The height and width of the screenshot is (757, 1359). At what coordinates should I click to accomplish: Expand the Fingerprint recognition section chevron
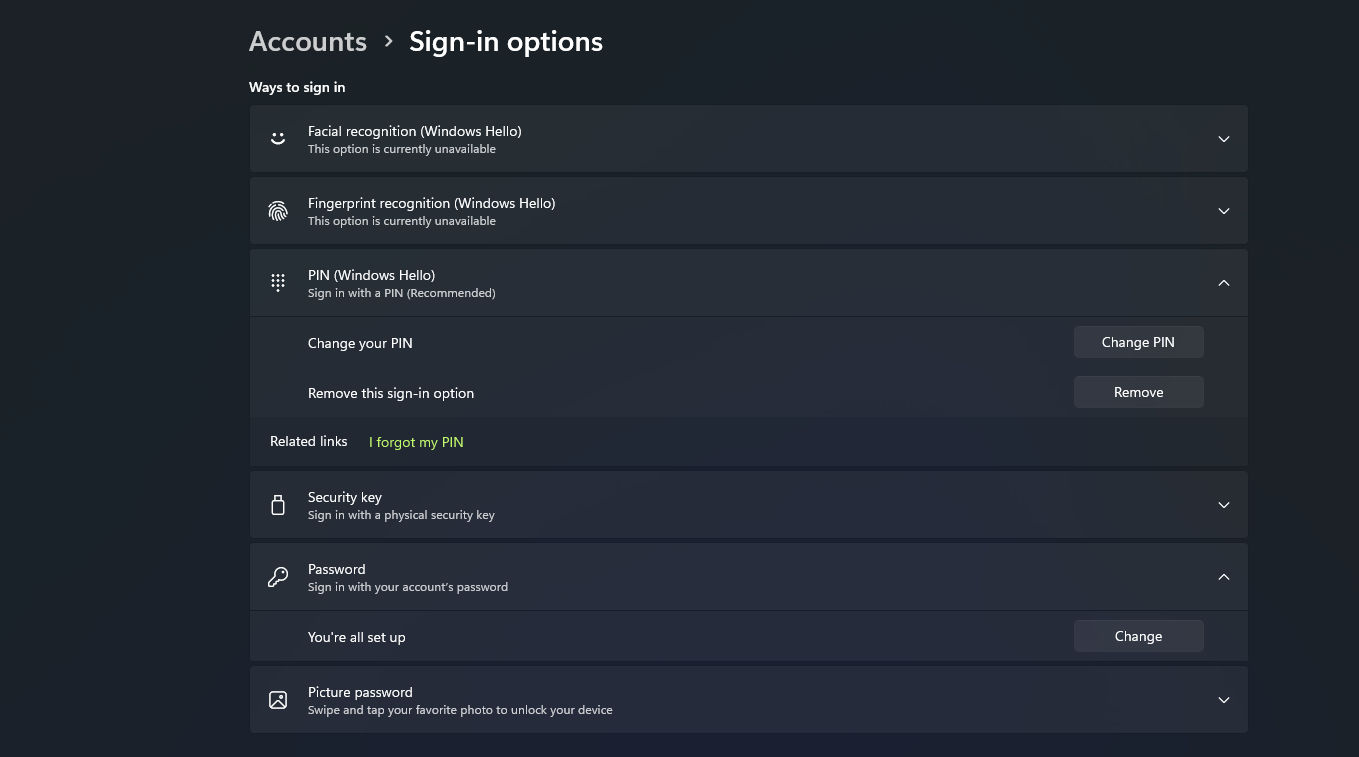[1223, 211]
